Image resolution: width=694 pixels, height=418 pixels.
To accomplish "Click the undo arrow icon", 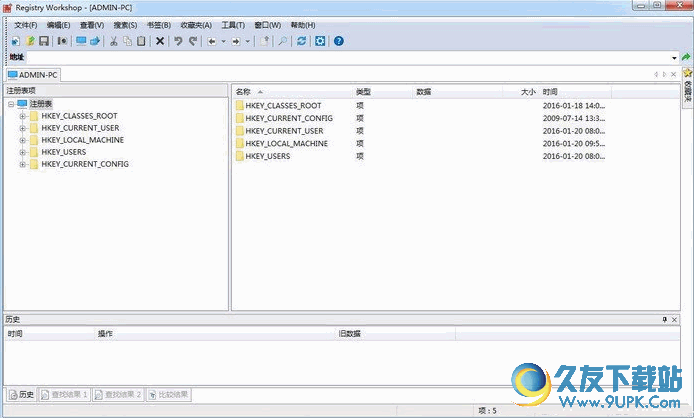I will click(x=178, y=41).
